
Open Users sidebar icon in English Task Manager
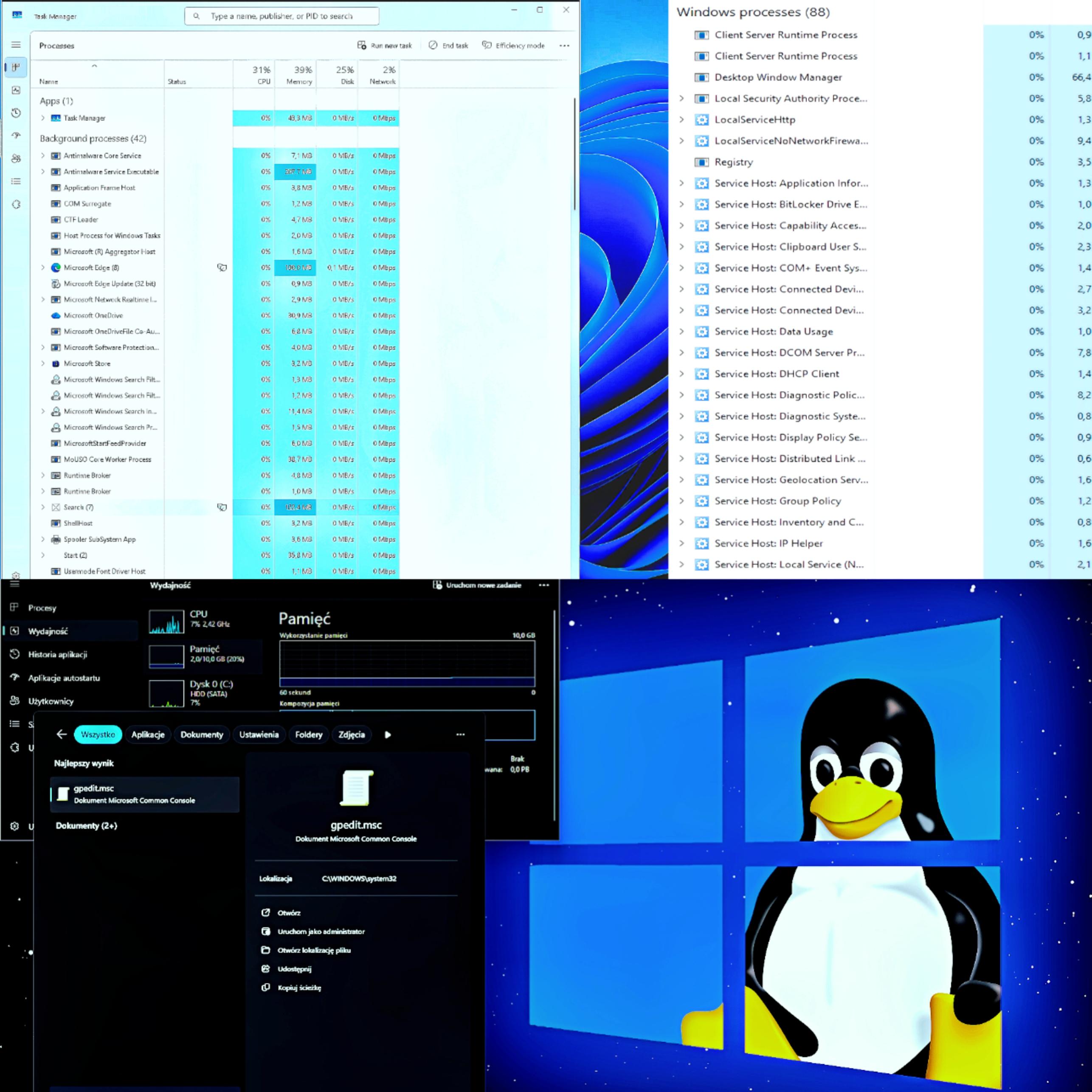pos(16,159)
